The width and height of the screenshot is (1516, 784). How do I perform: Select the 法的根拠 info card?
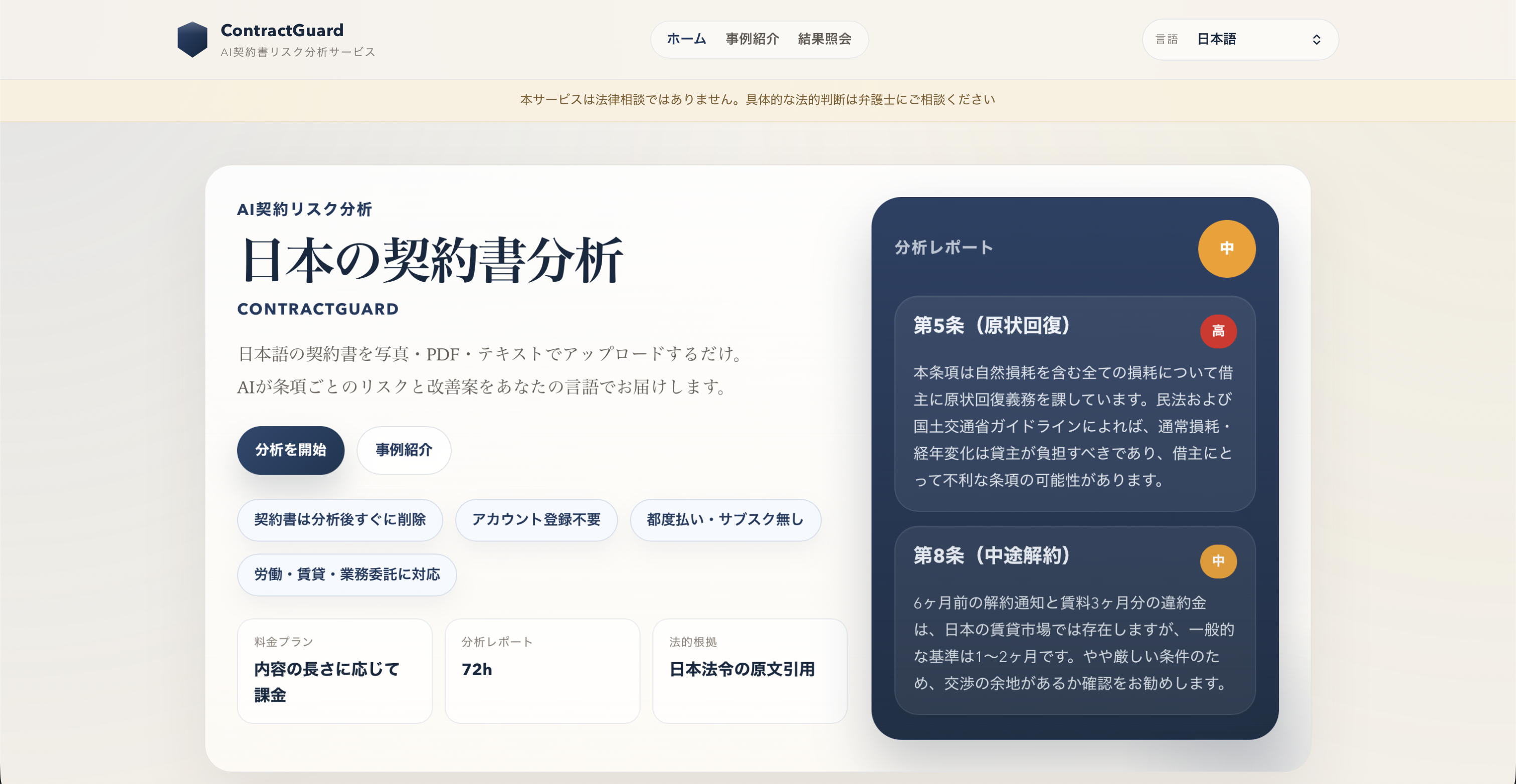coord(749,670)
